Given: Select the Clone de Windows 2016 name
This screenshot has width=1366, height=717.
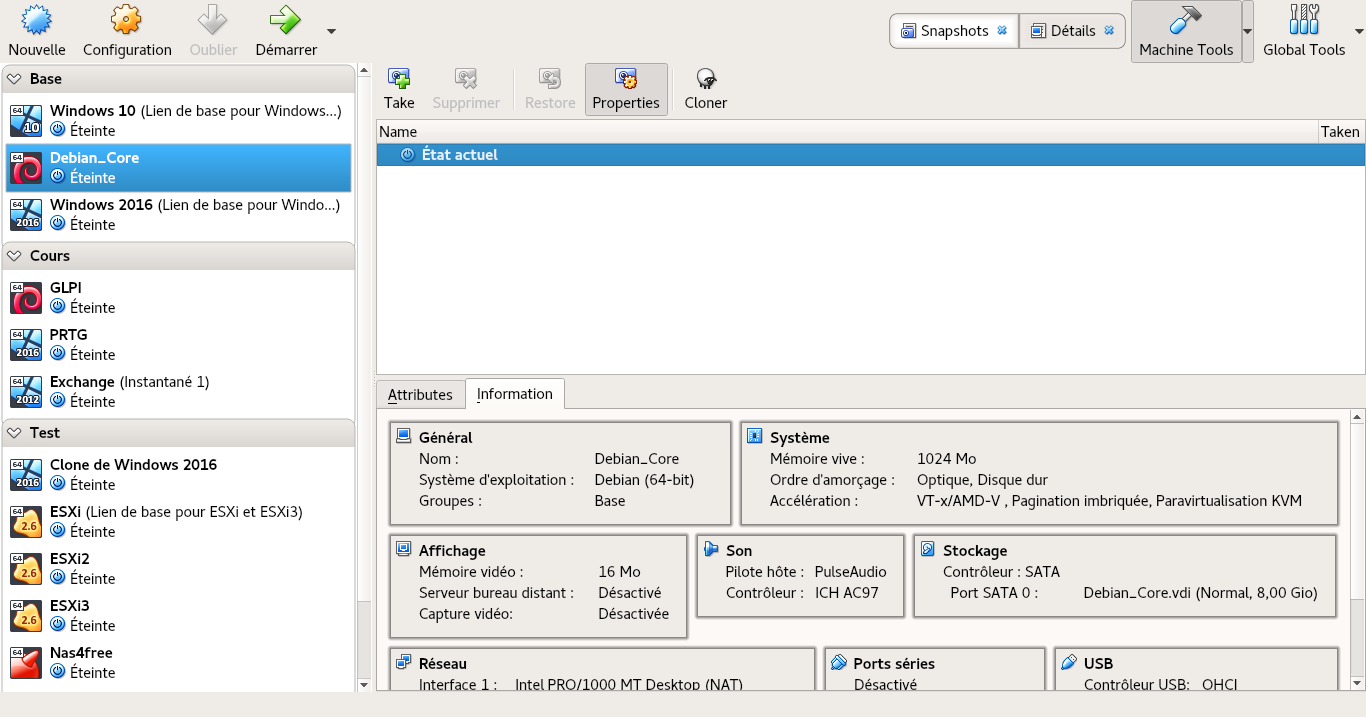Looking at the screenshot, I should (133, 465).
